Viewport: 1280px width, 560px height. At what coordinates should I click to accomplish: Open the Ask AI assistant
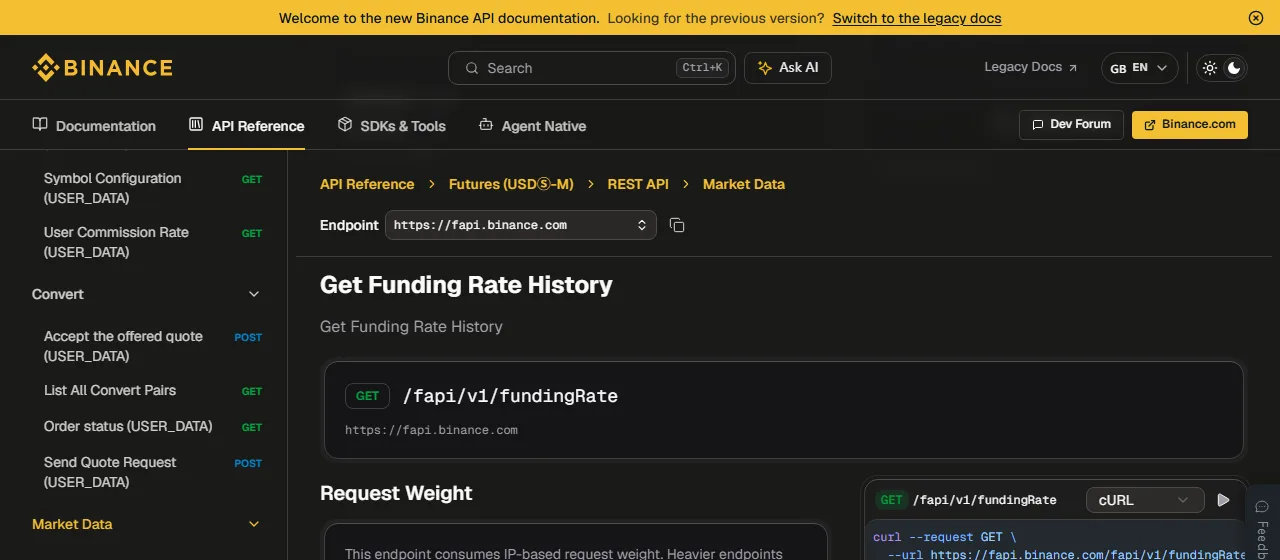(x=788, y=68)
